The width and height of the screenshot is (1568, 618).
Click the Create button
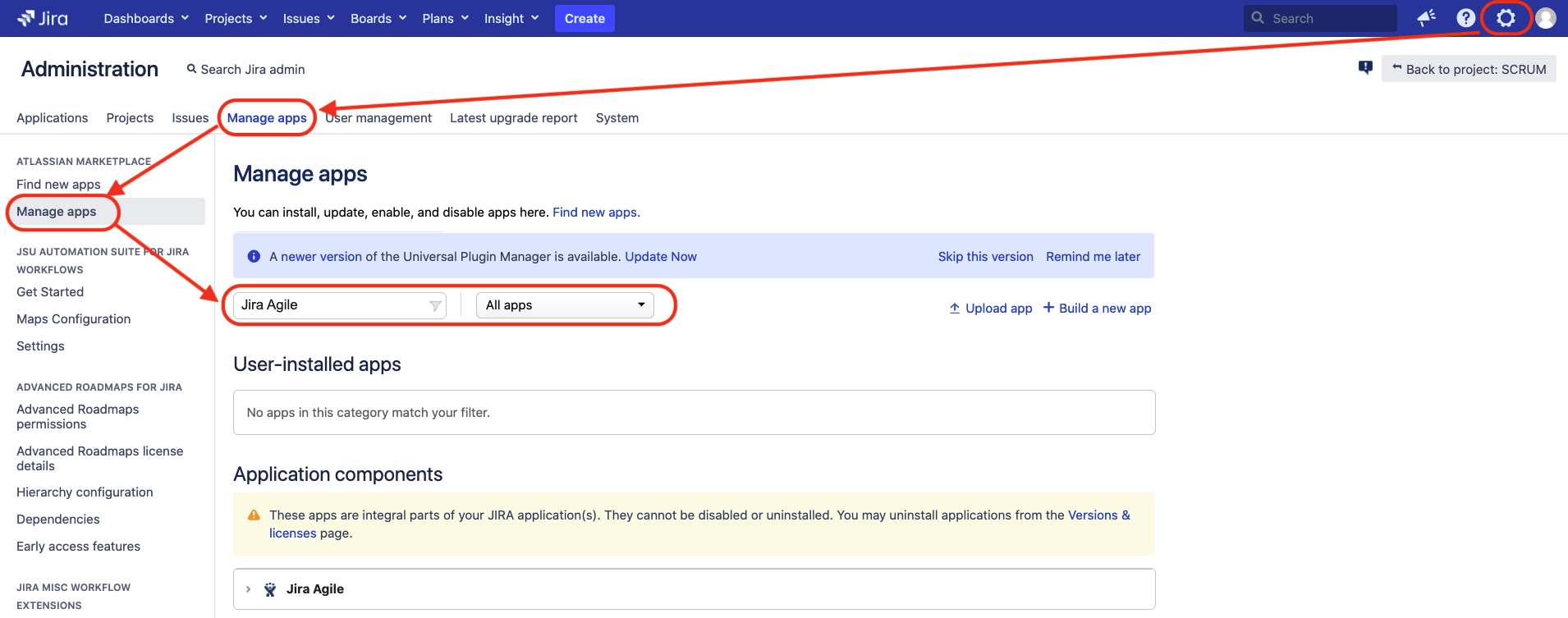click(x=585, y=18)
